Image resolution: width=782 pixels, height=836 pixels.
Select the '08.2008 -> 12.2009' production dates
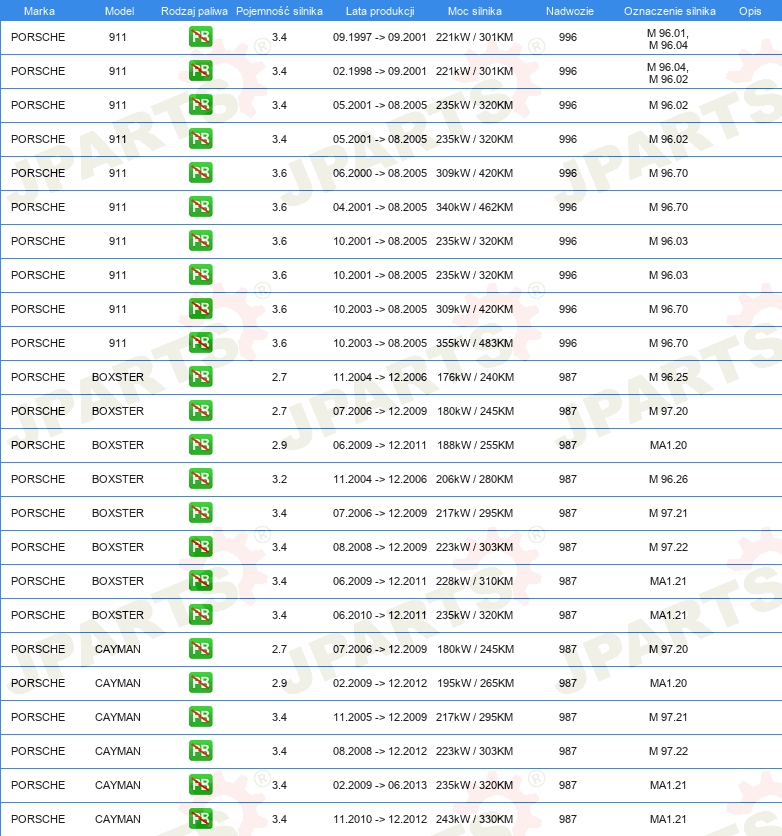click(x=380, y=547)
